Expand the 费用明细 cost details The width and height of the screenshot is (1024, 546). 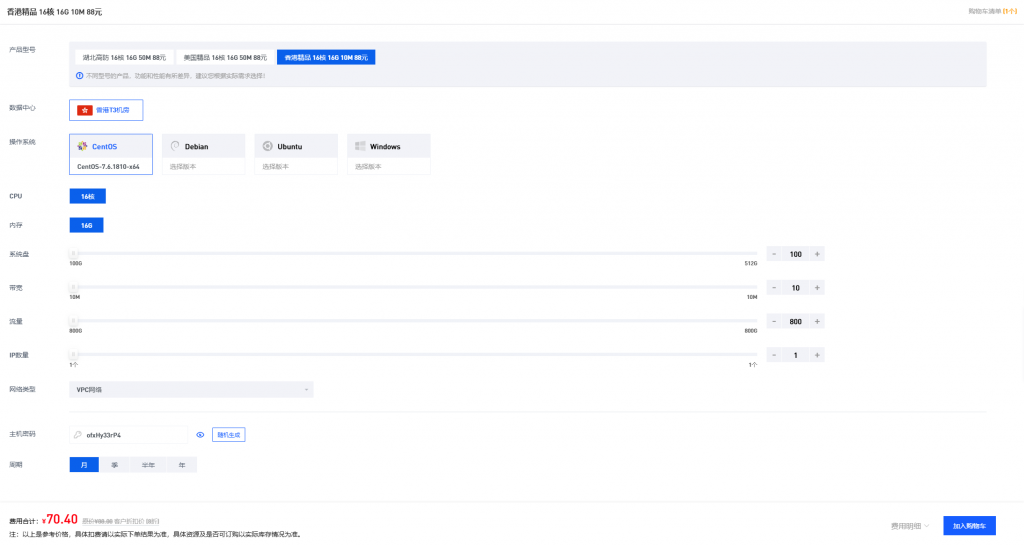point(910,525)
